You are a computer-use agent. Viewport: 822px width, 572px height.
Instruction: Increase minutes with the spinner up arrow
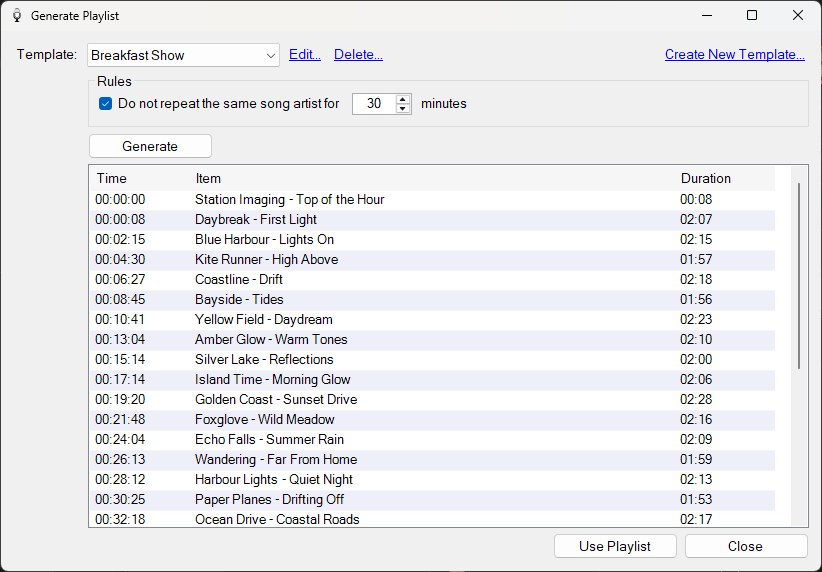coord(403,99)
